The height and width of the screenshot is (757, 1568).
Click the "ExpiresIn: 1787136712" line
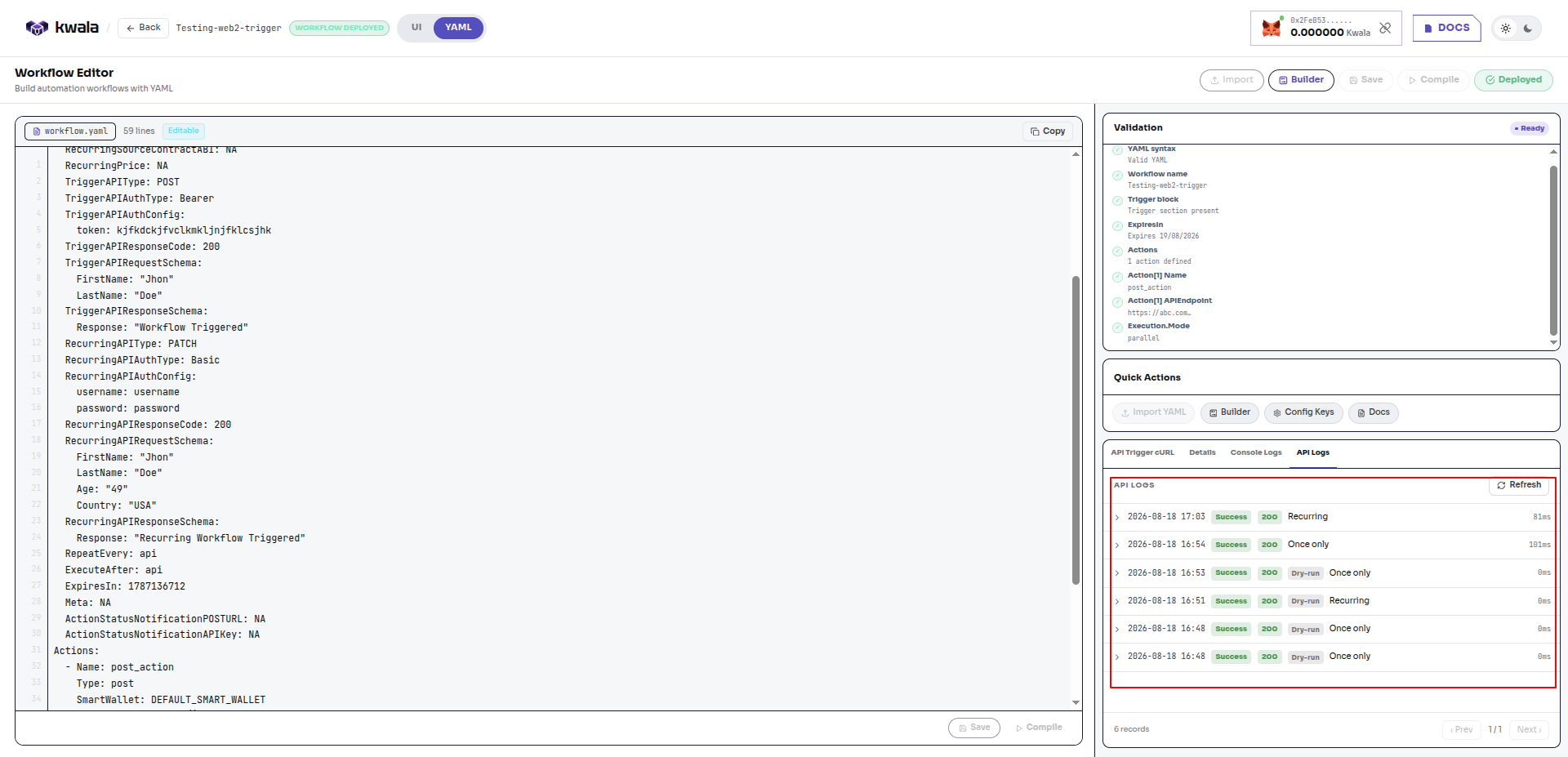click(125, 586)
